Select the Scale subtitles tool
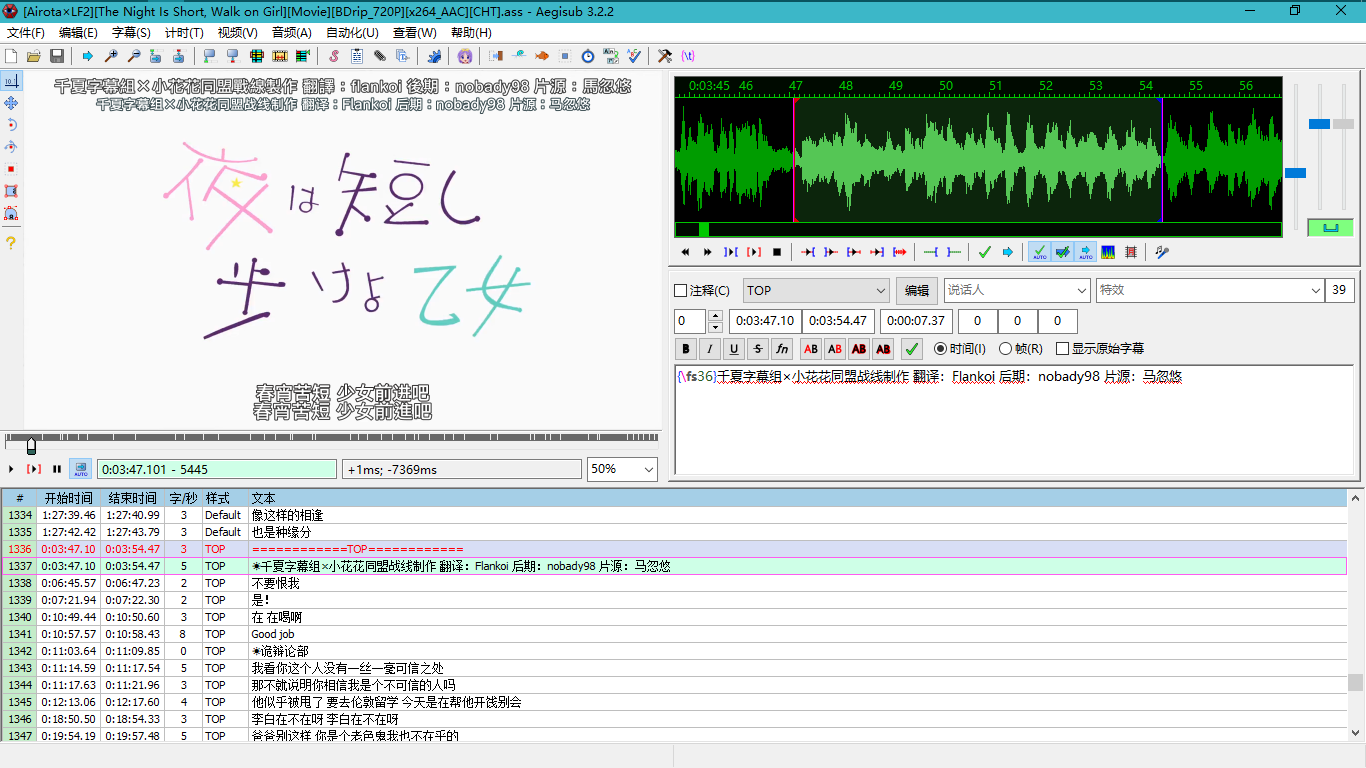The image size is (1366, 768). [11, 169]
